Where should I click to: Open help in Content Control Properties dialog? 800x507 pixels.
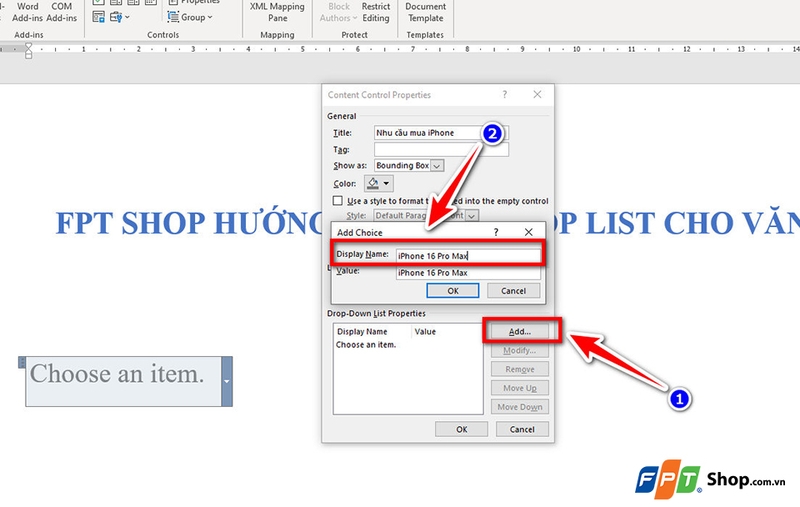[x=505, y=94]
